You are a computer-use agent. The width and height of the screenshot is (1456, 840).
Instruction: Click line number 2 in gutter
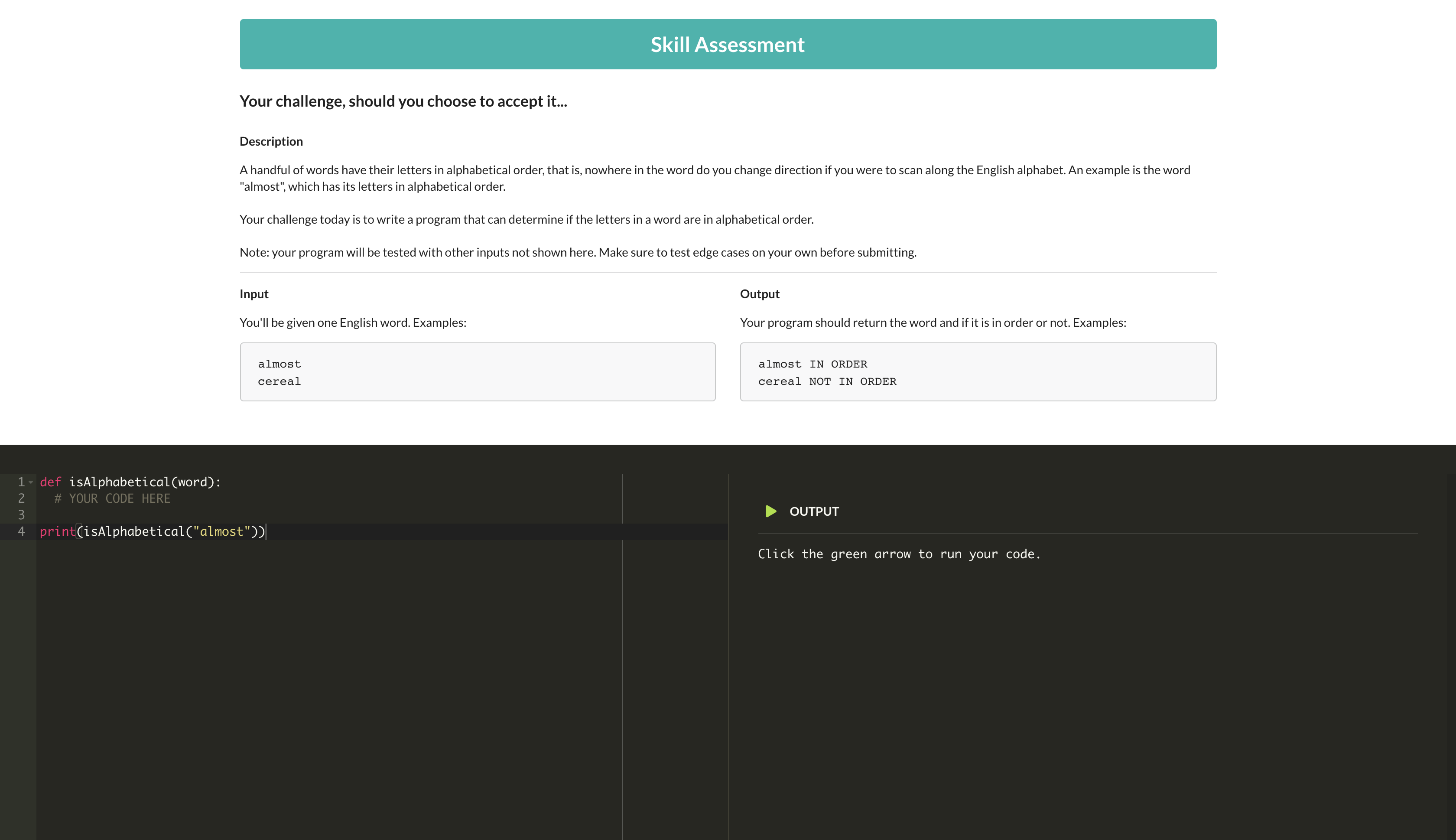click(x=21, y=498)
